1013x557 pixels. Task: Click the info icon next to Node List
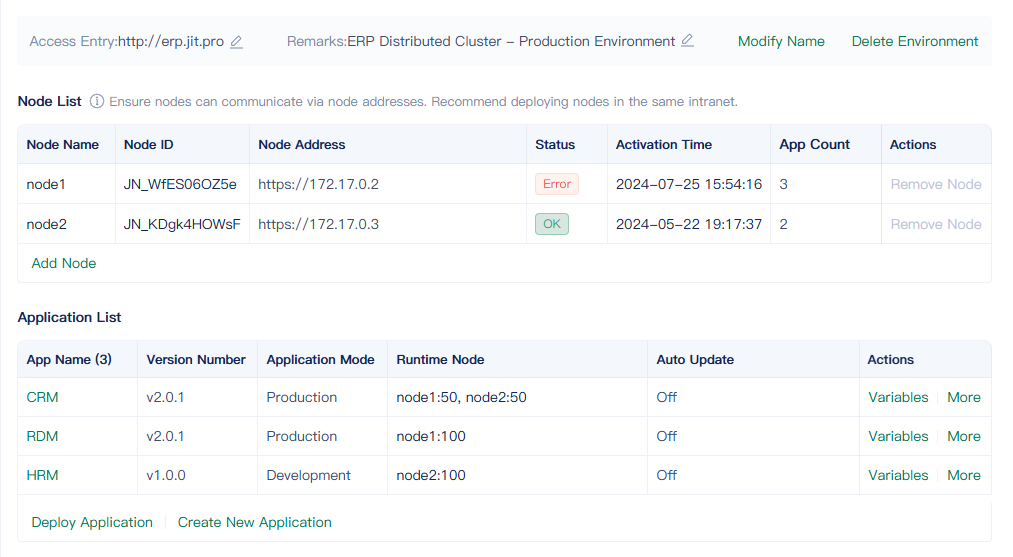click(x=97, y=101)
